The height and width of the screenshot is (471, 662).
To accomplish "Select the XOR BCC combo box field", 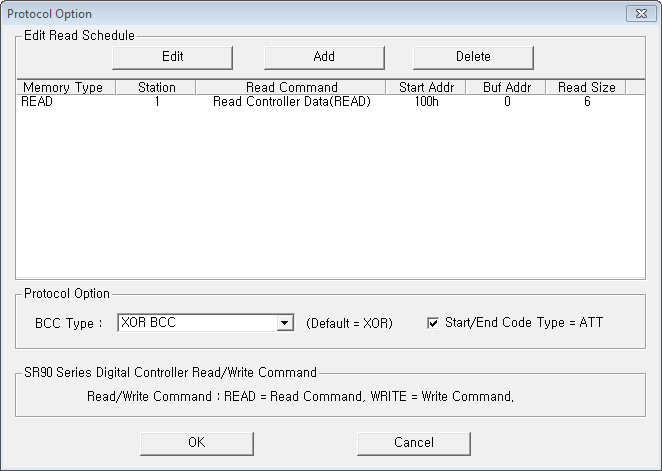I will [206, 323].
